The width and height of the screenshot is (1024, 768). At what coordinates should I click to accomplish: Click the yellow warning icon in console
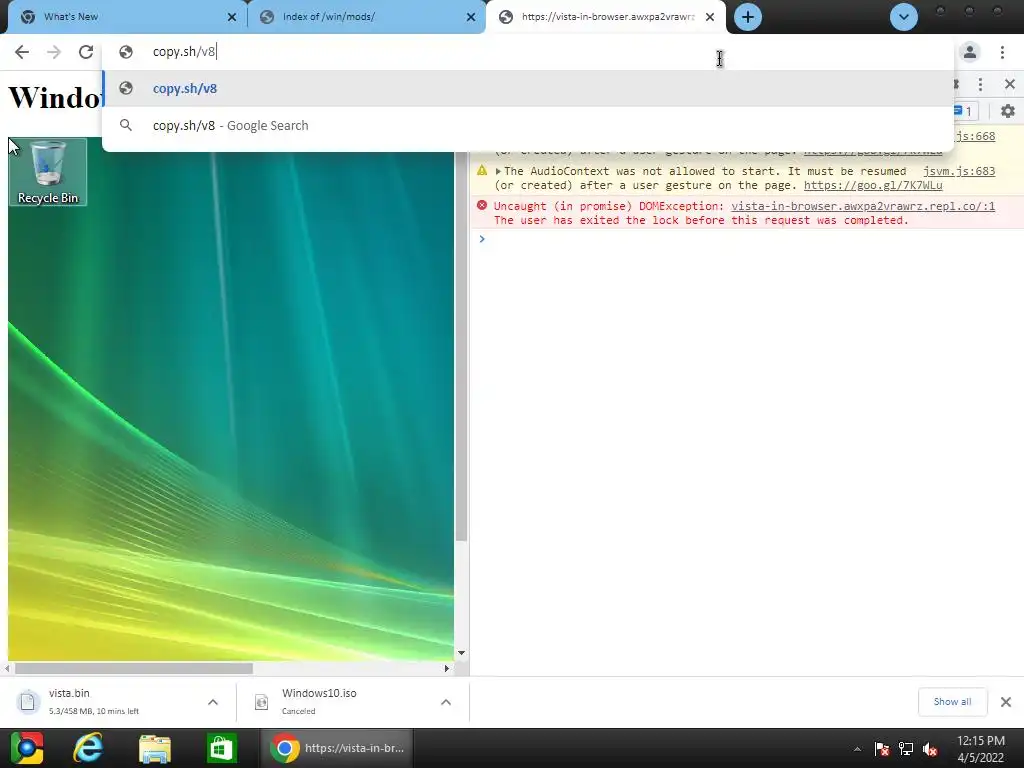[482, 170]
